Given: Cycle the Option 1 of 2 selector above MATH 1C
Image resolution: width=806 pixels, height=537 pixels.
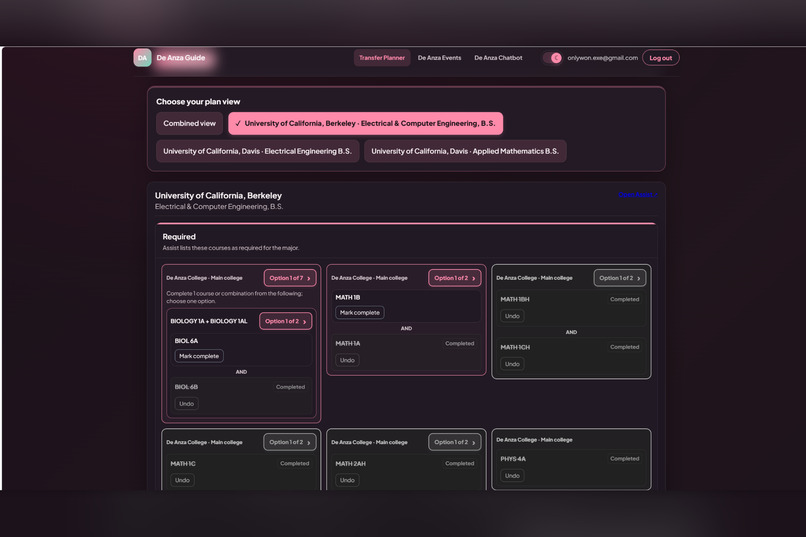Looking at the screenshot, I should pos(290,442).
